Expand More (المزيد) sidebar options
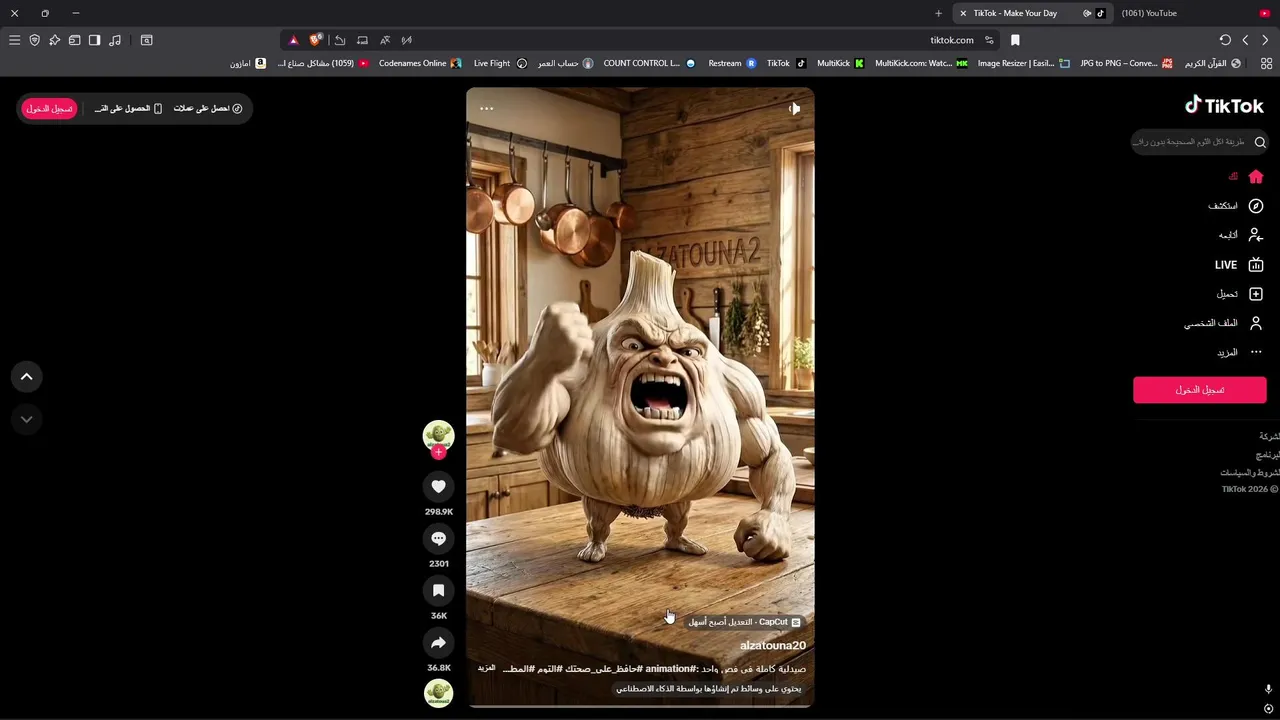Viewport: 1280px width, 720px height. pos(1240,352)
